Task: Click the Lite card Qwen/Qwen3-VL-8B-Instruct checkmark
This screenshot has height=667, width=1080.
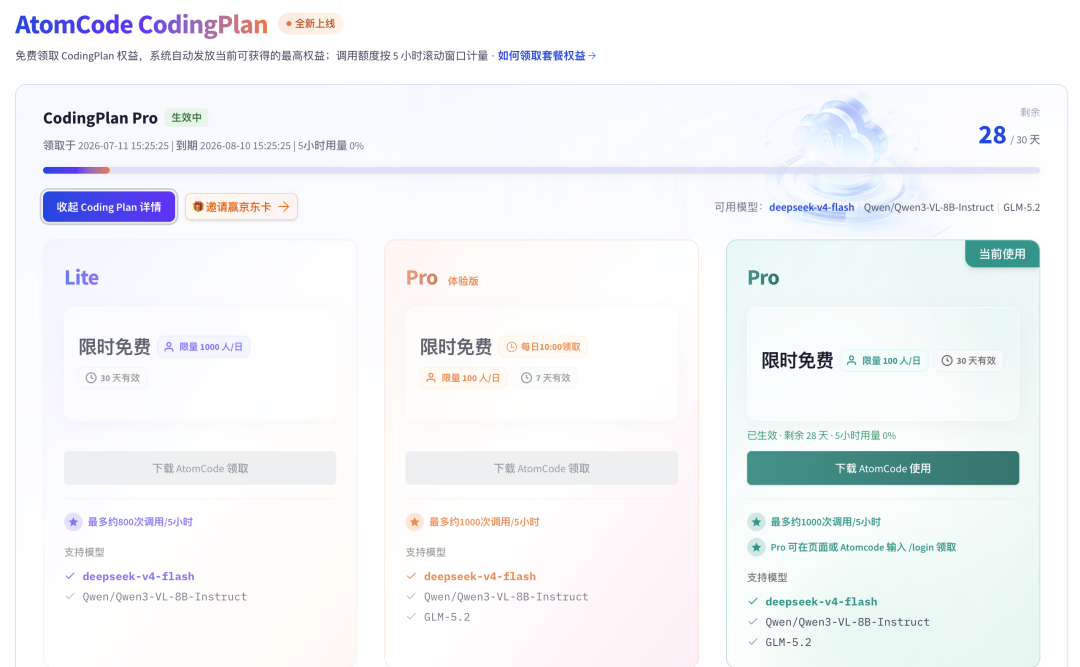Action: tap(70, 597)
